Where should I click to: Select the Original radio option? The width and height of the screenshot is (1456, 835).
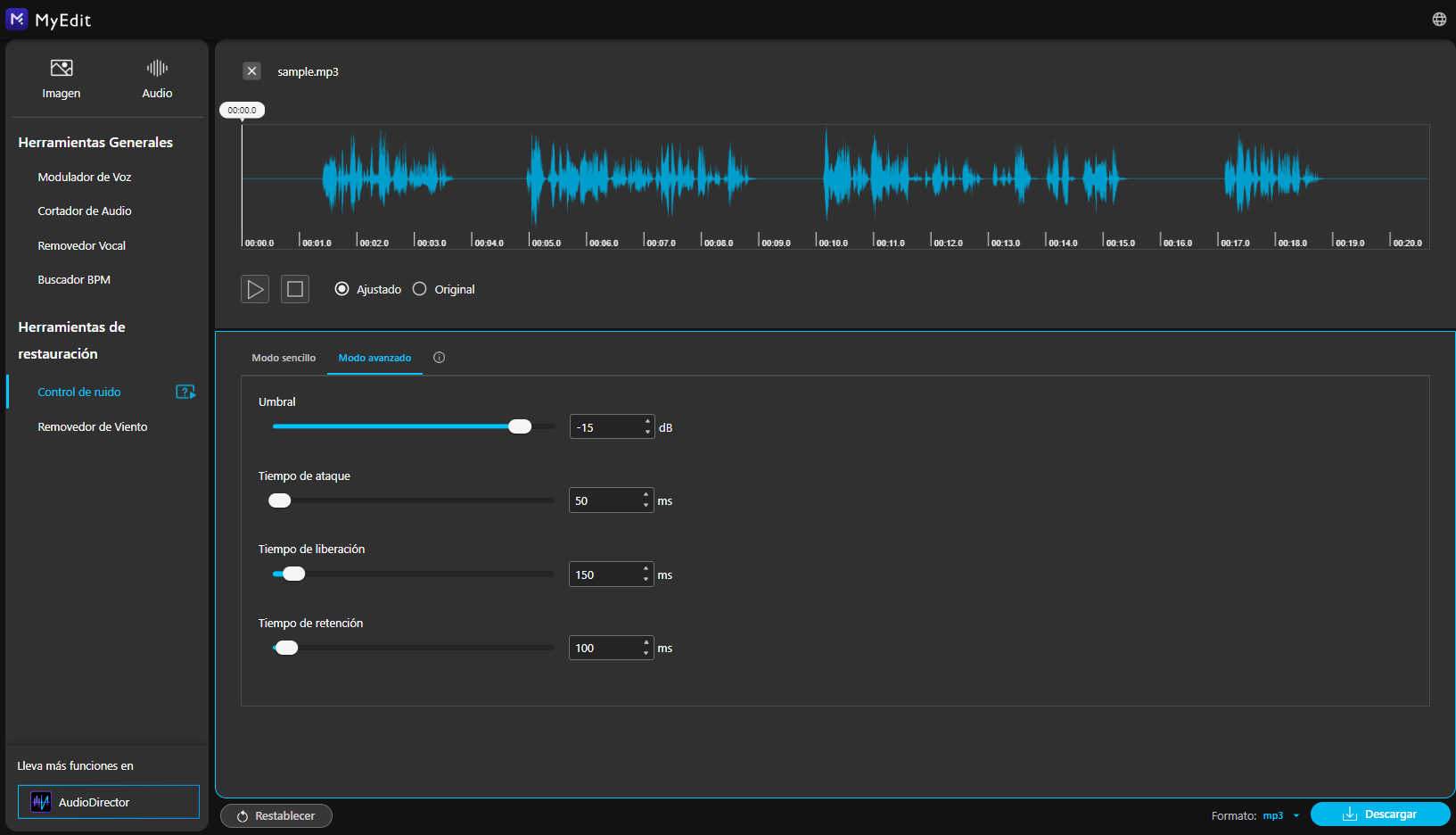pyautogui.click(x=420, y=289)
